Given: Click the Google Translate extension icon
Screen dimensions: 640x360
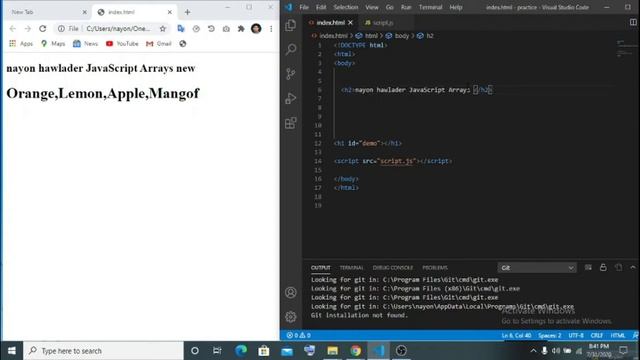Looking at the screenshot, I should point(181,29).
